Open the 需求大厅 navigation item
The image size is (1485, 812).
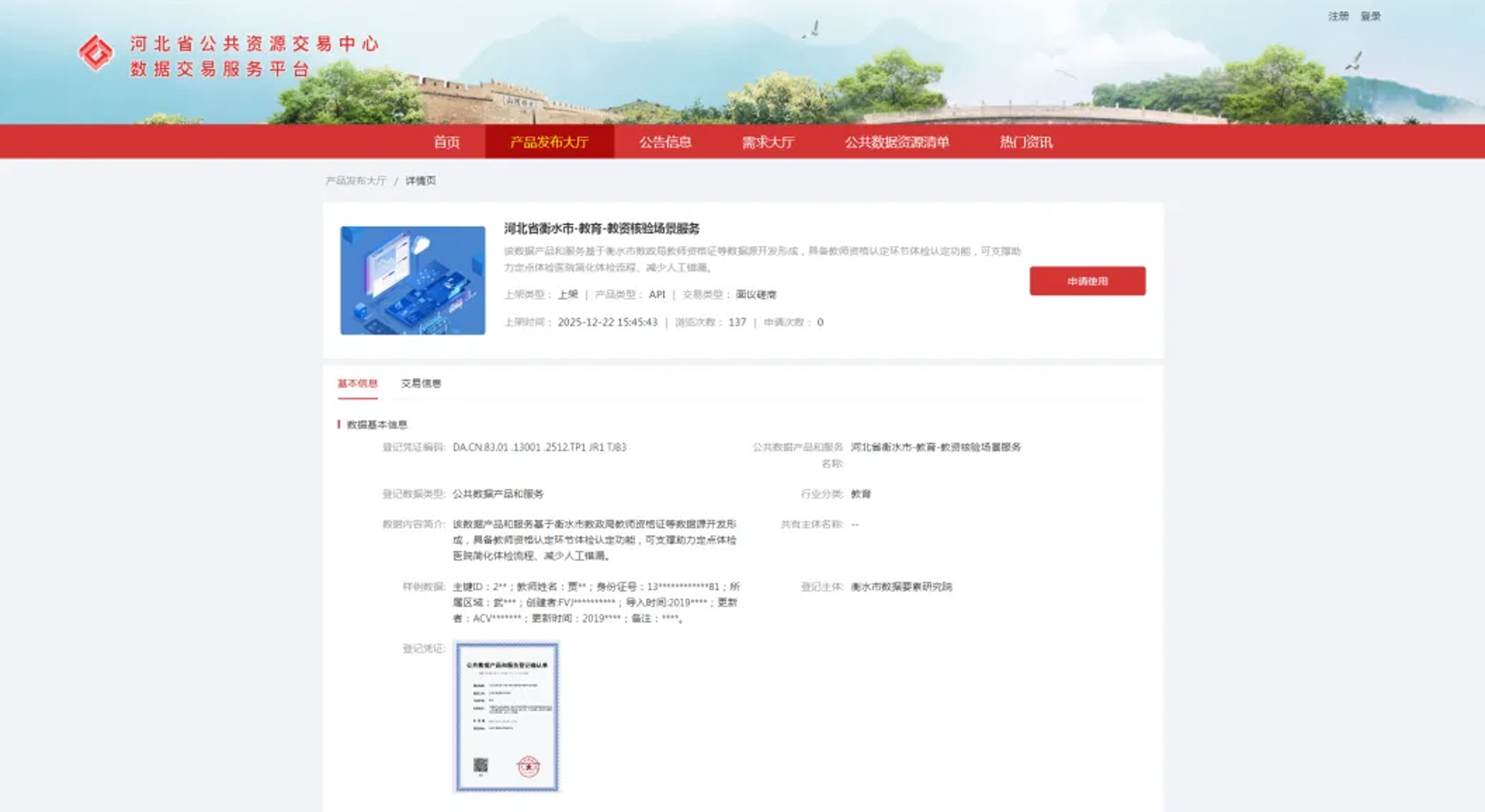tap(767, 142)
